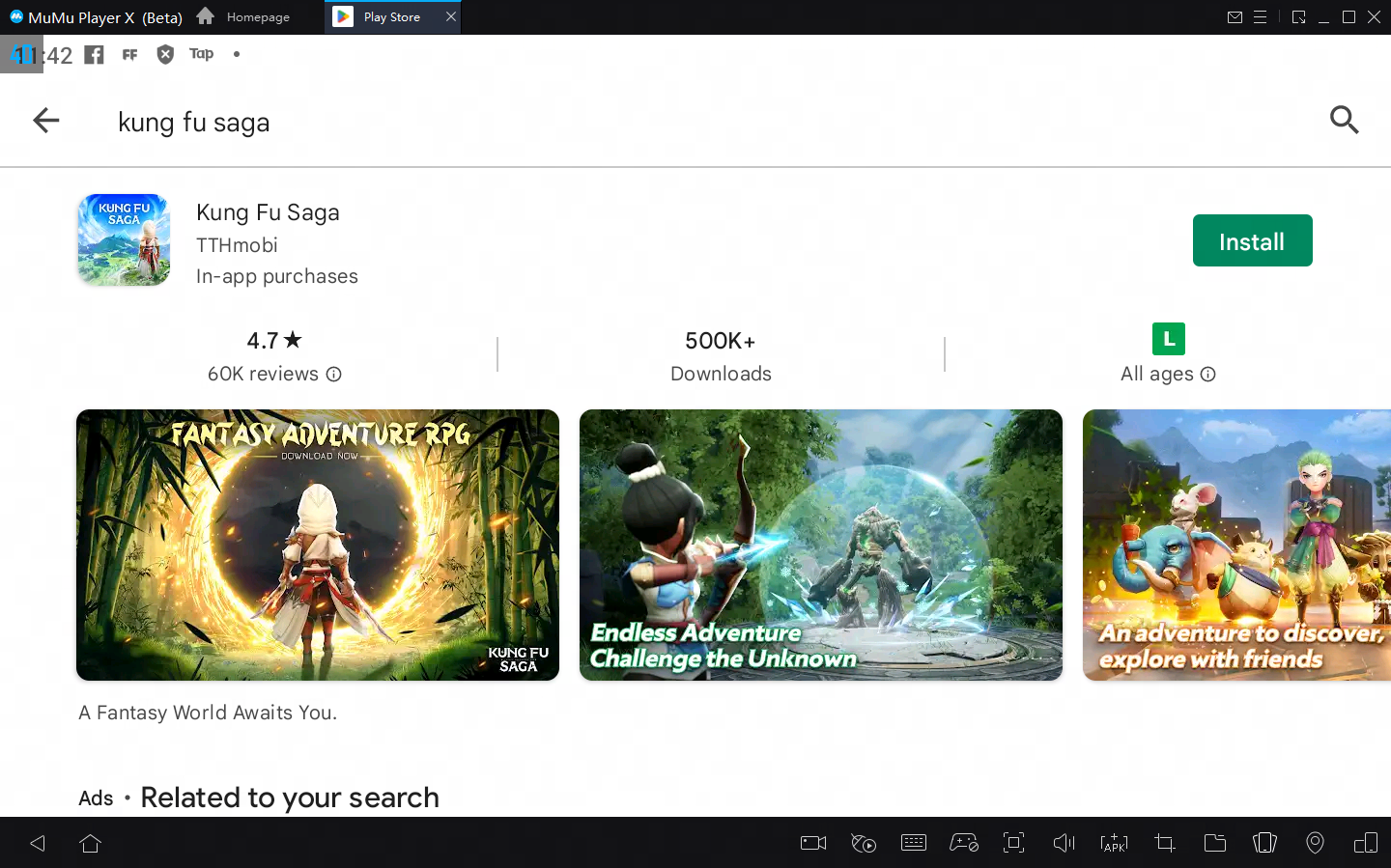Click the Android back triangle button

[38, 843]
